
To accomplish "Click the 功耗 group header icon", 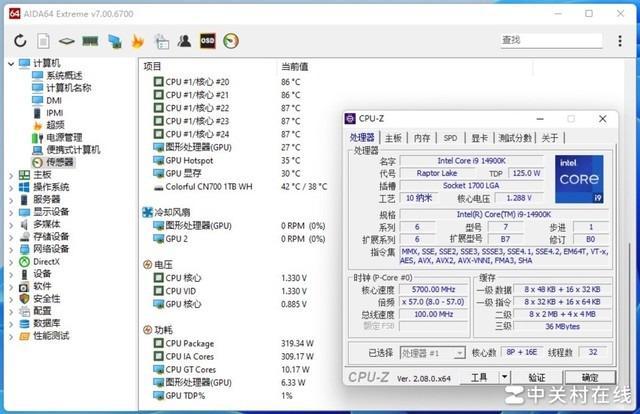I will click(x=147, y=330).
